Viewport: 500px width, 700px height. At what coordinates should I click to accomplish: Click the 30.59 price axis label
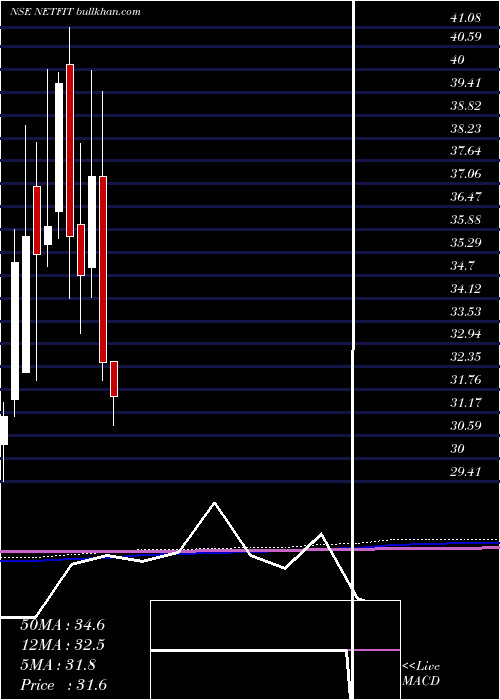[465, 425]
